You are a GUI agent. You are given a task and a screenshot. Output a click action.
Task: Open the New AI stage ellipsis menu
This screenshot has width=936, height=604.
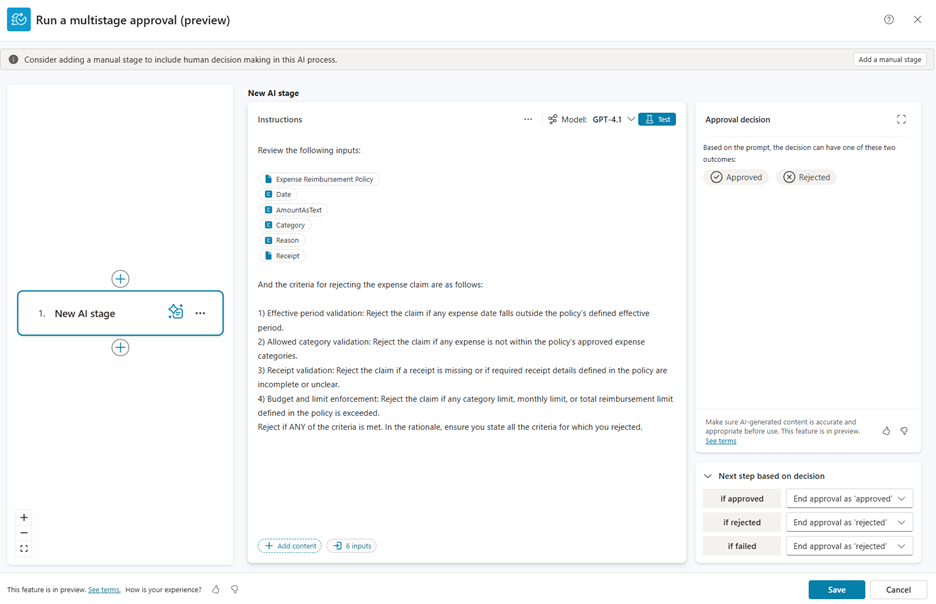pyautogui.click(x=200, y=313)
